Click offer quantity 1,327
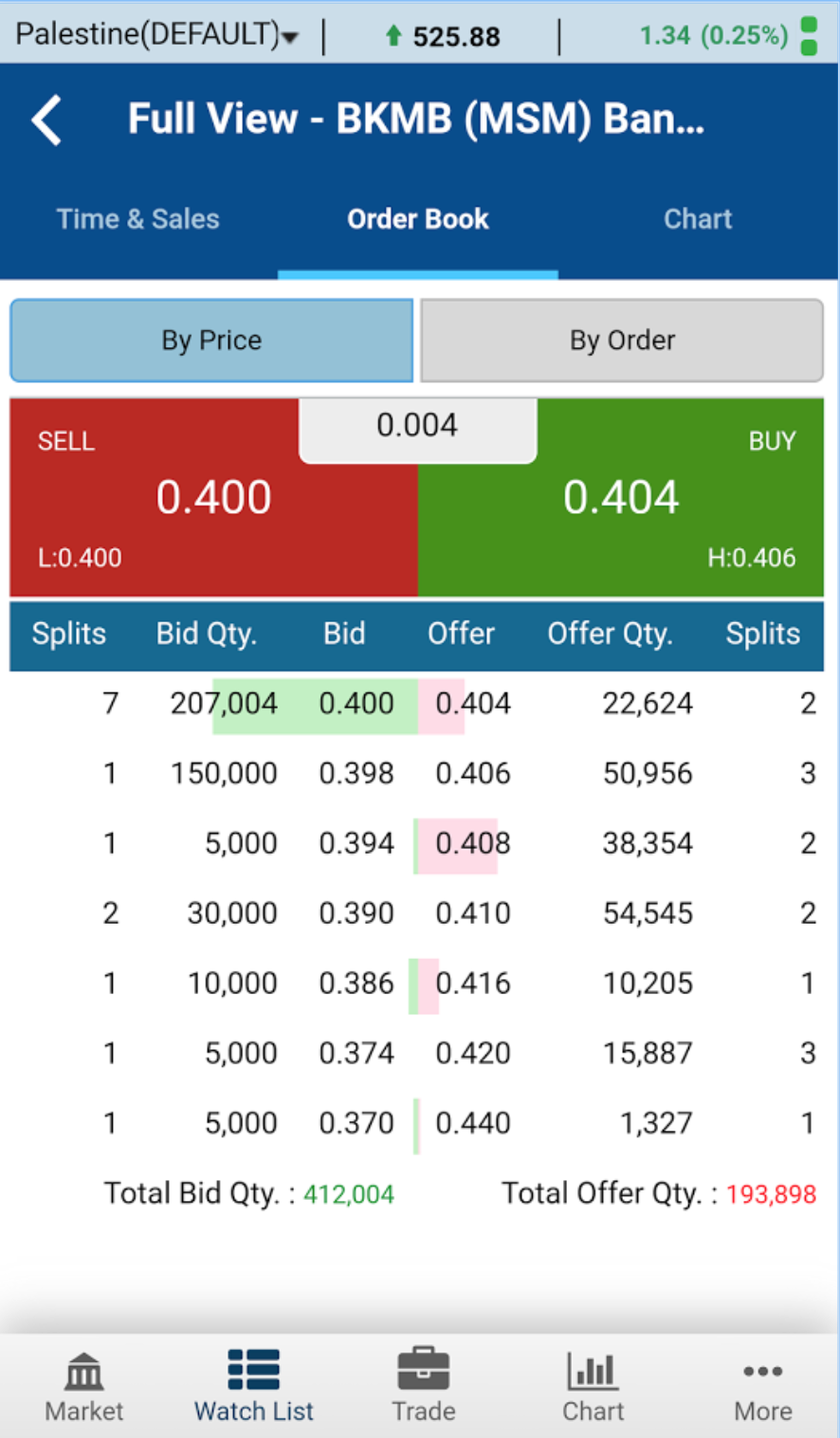840x1438 pixels. 656,1124
